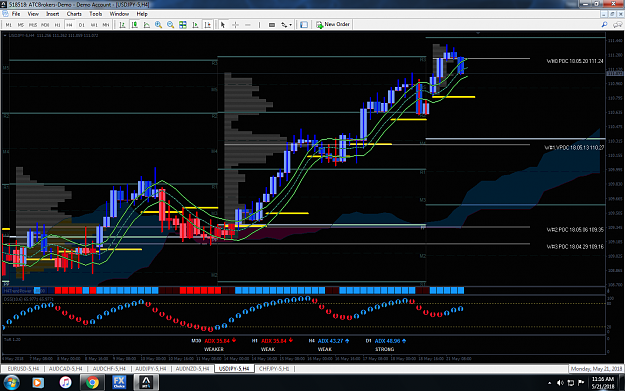
Task: Open the Window menu
Action: pos(119,14)
